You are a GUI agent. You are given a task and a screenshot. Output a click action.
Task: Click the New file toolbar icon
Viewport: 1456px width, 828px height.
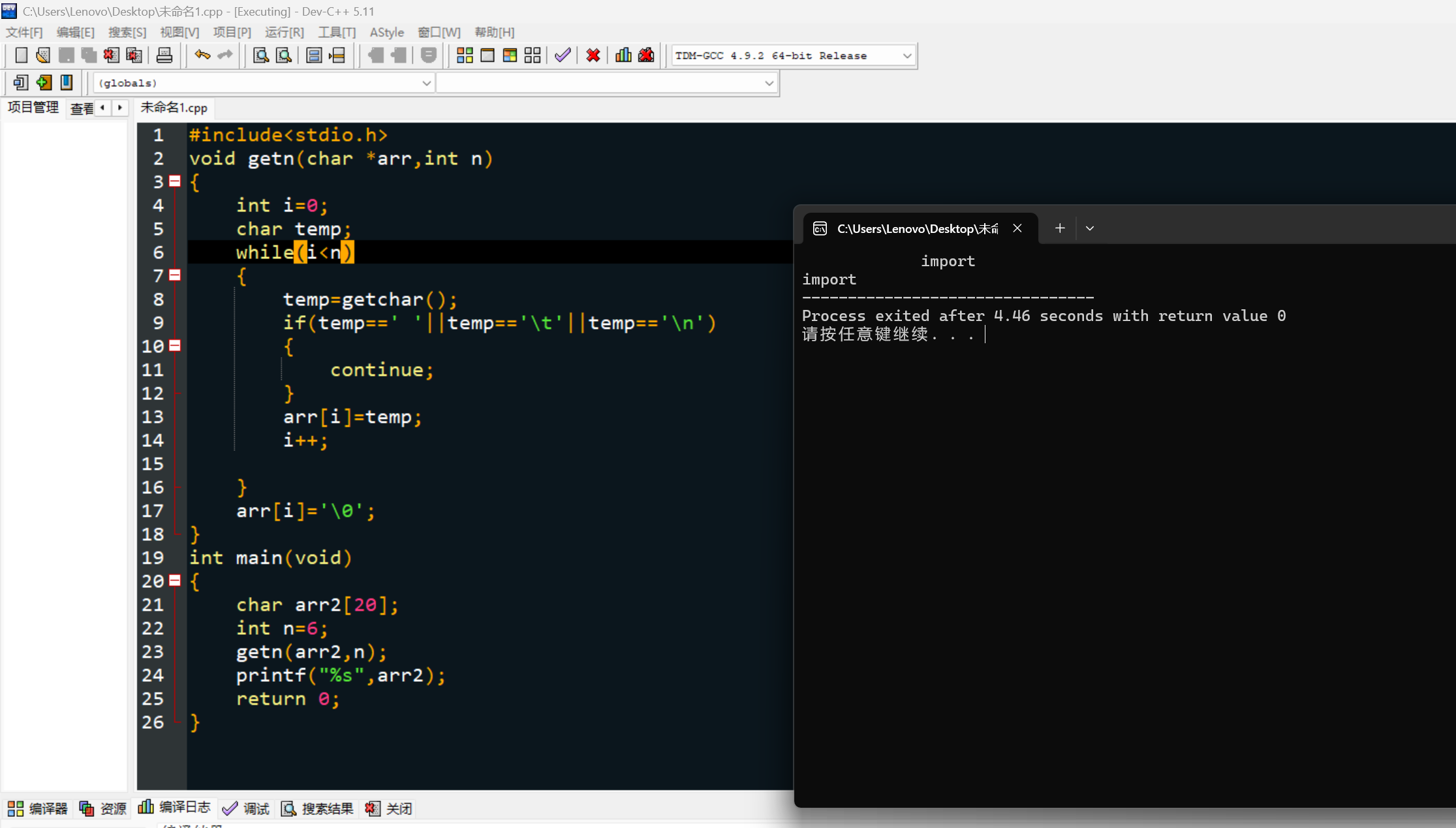pos(21,55)
